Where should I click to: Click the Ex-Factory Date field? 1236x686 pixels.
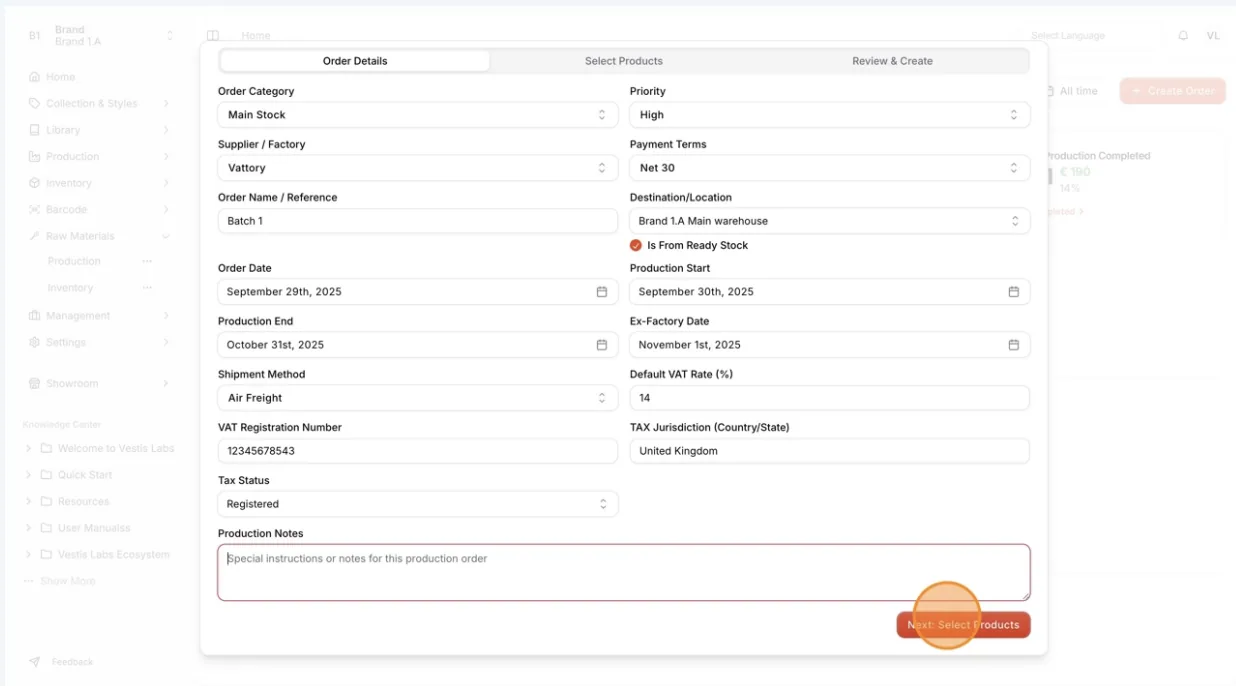point(830,345)
